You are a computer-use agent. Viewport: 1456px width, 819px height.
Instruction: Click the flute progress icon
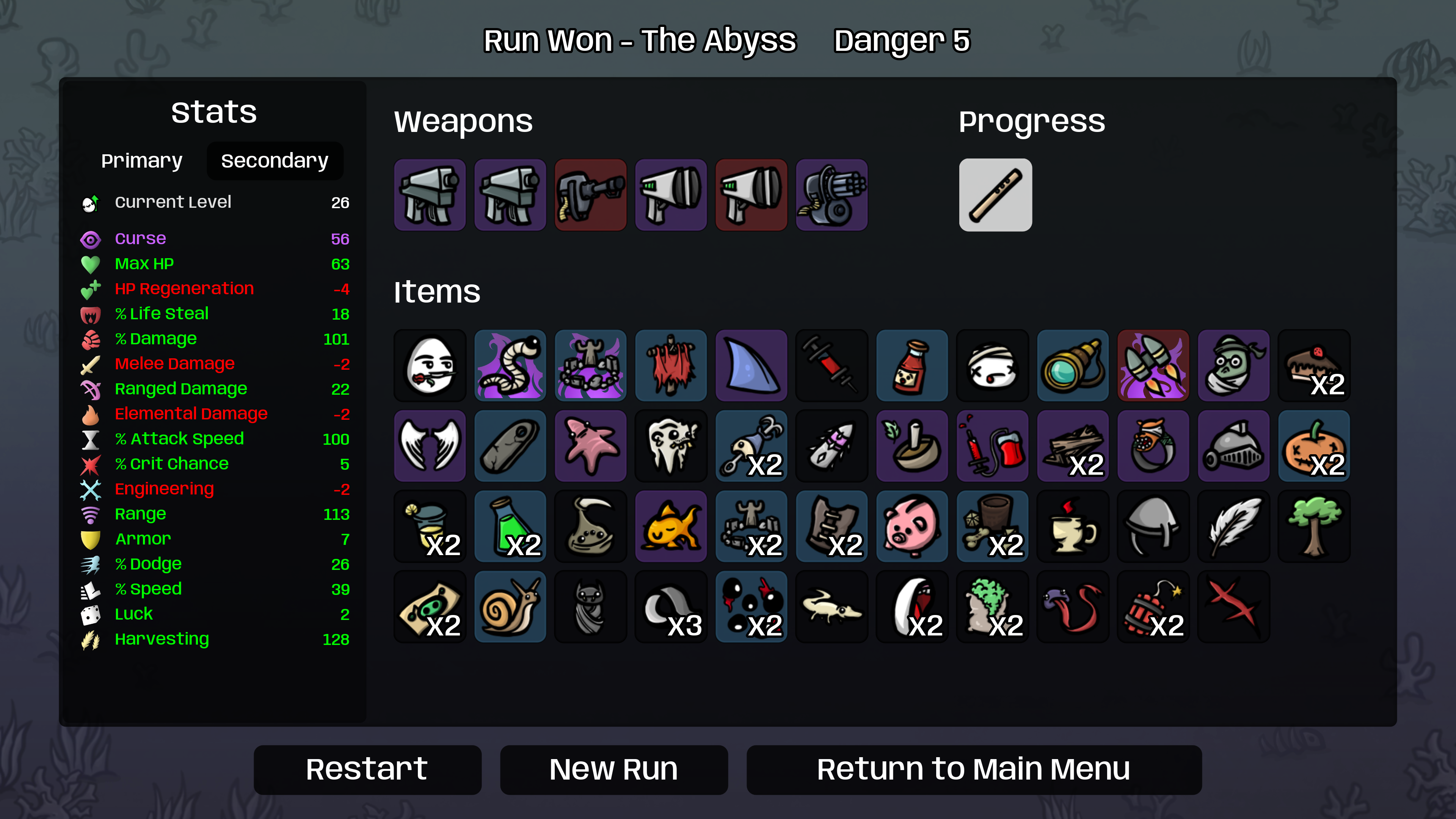(x=995, y=195)
